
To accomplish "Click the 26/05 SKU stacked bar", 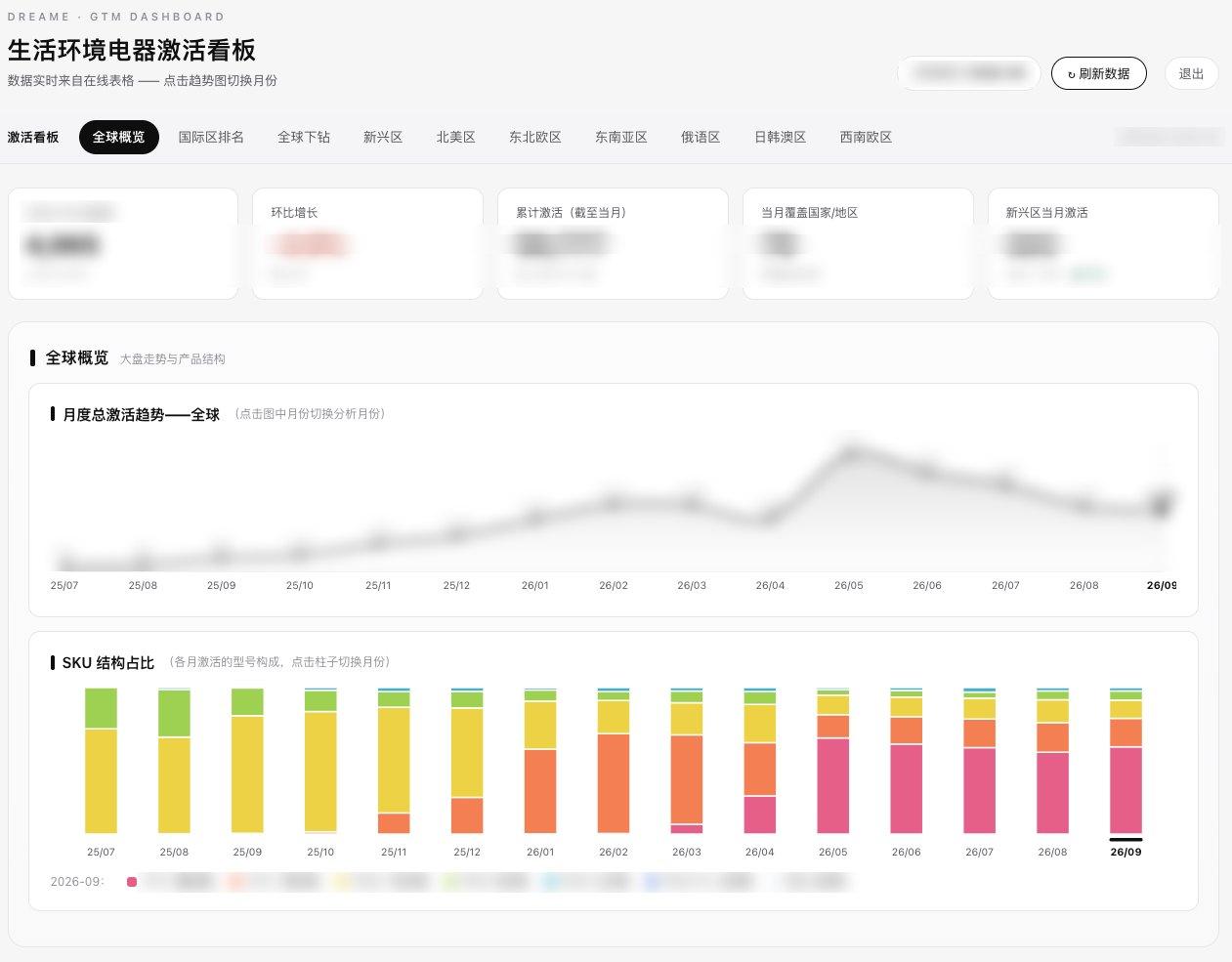I will [x=833, y=761].
